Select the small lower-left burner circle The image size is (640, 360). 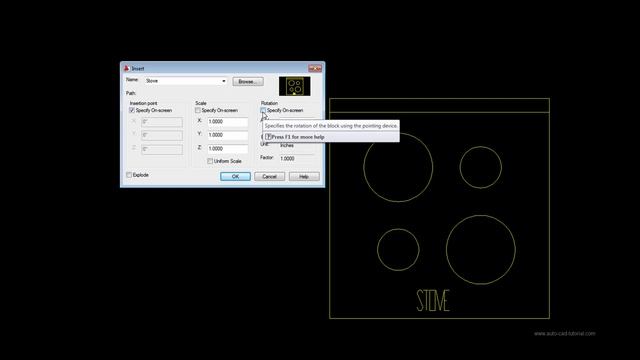tap(398, 250)
